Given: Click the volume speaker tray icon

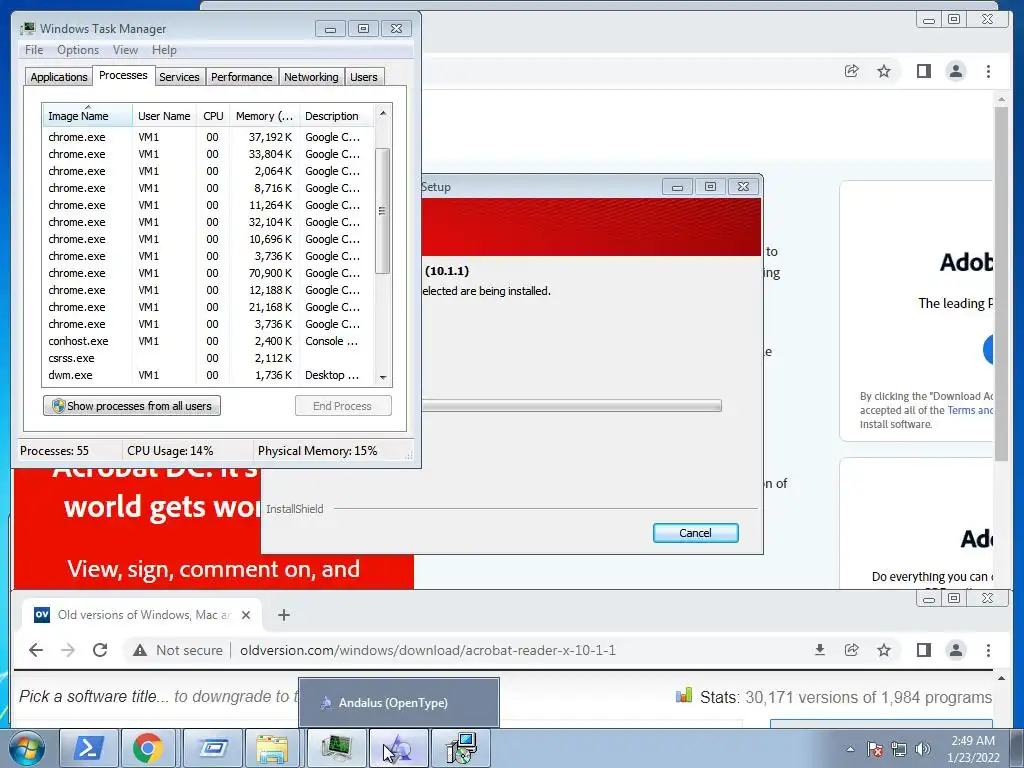Looking at the screenshot, I should pos(923,749).
